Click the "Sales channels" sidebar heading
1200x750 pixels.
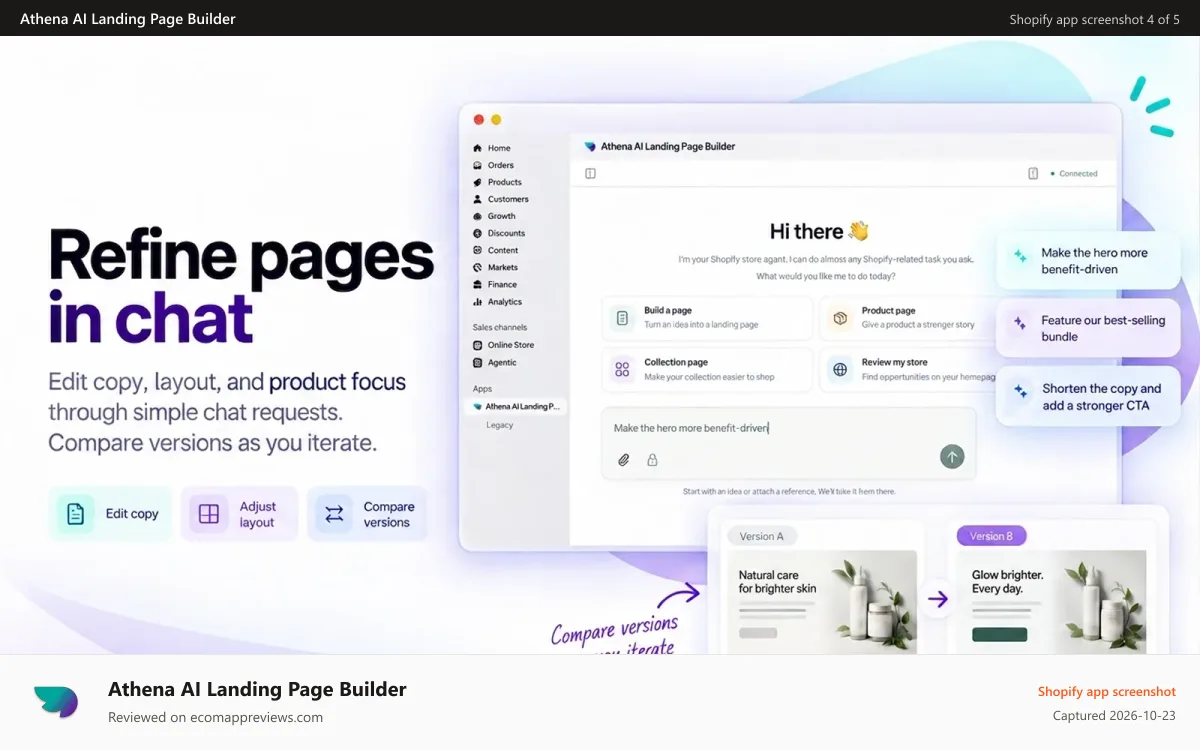(499, 327)
